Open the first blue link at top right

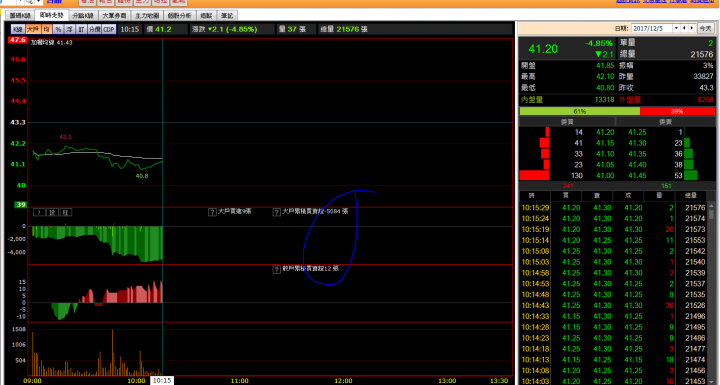coord(628,1)
